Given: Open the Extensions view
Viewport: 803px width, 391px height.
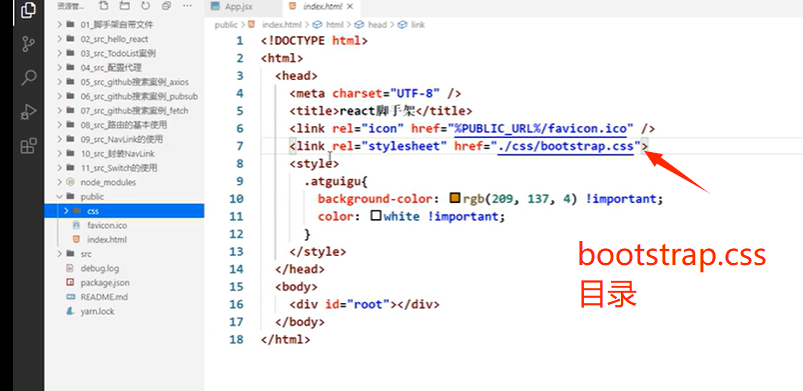Looking at the screenshot, I should click(28, 146).
